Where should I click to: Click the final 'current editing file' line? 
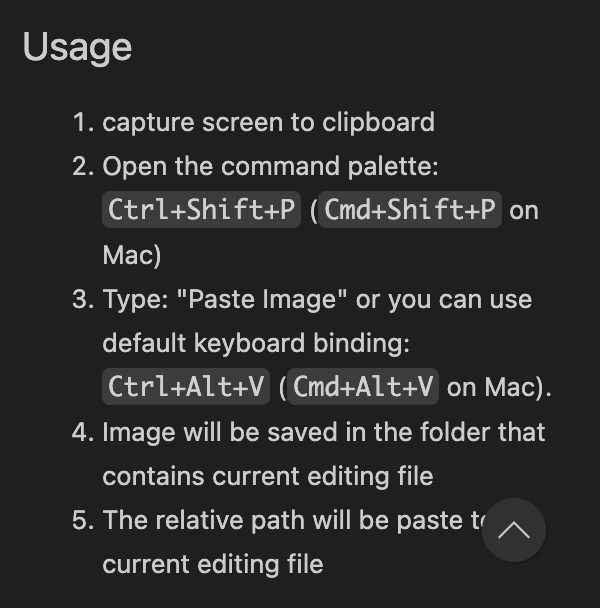pyautogui.click(x=213, y=565)
